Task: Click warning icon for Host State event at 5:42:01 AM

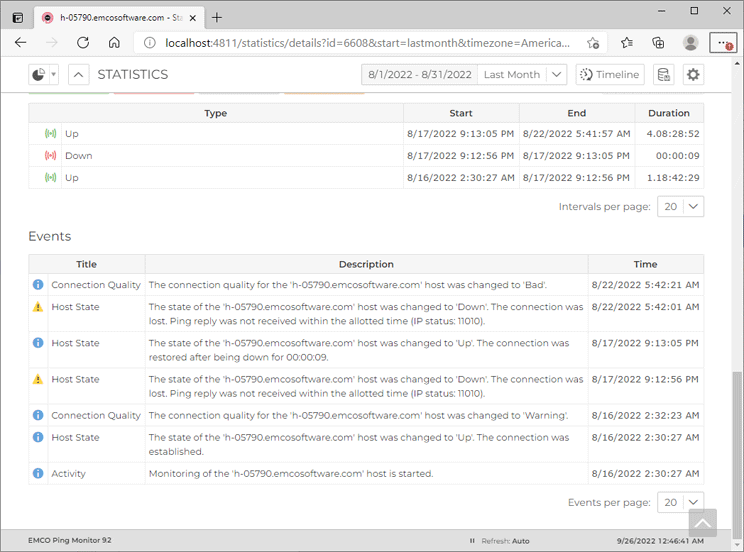Action: click(x=38, y=307)
